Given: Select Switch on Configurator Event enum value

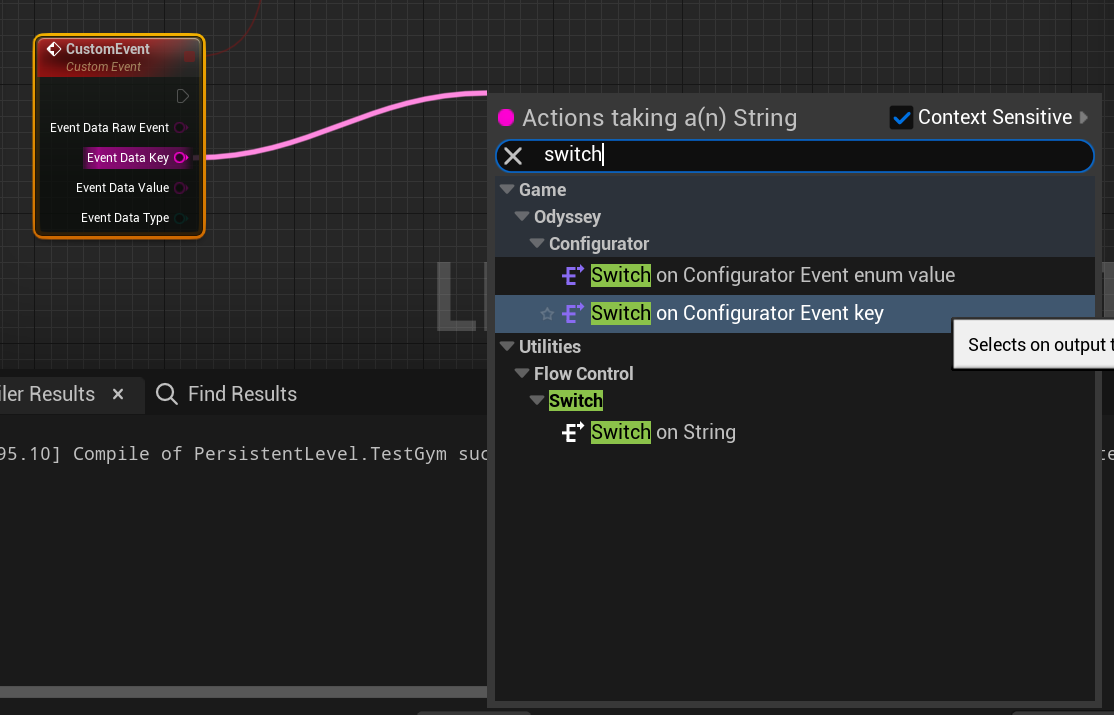Looking at the screenshot, I should coord(772,275).
